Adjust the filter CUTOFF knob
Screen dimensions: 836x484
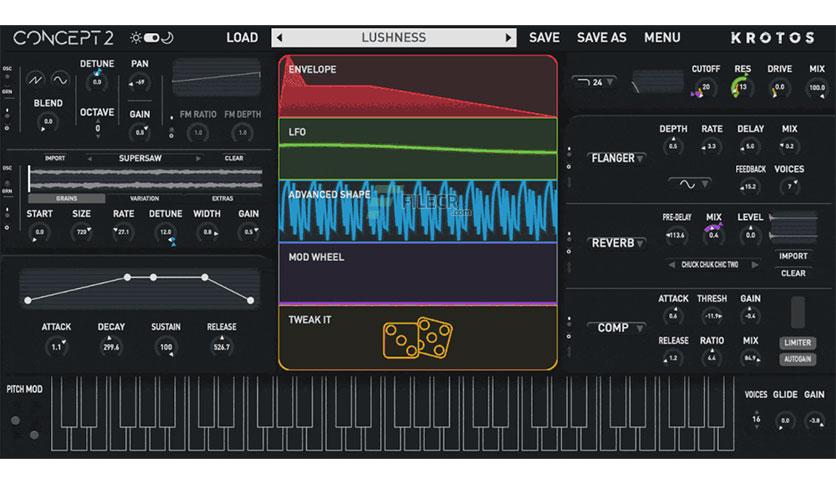pos(705,87)
